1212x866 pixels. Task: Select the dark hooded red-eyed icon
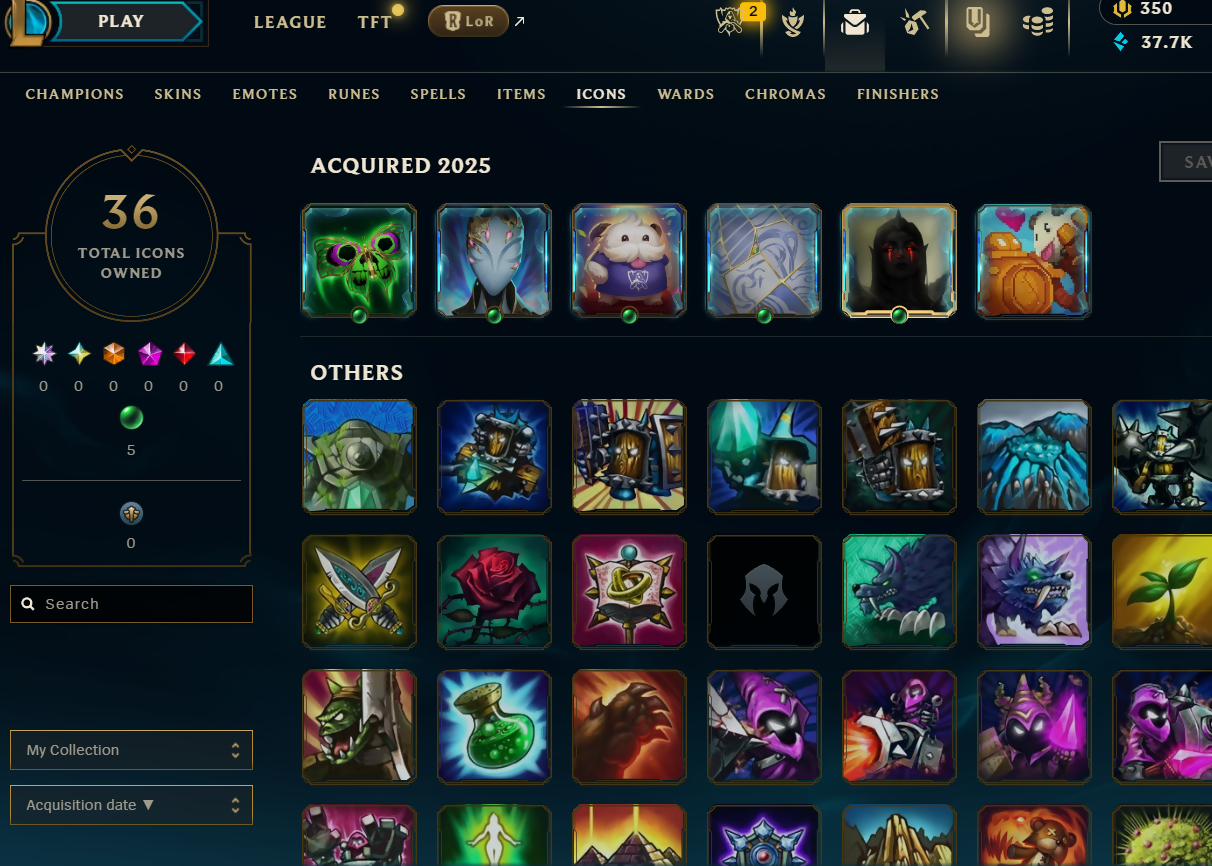click(899, 261)
